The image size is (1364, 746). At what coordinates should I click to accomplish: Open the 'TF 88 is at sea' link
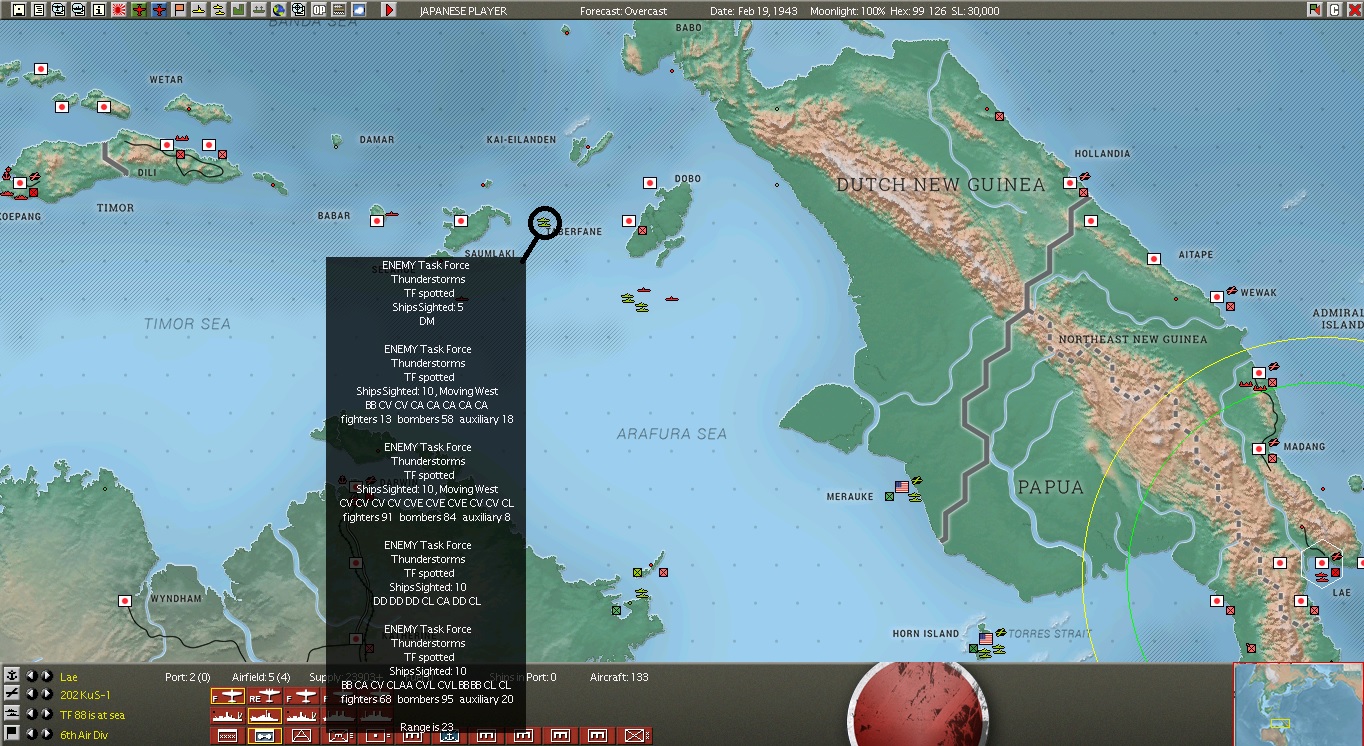(x=92, y=715)
